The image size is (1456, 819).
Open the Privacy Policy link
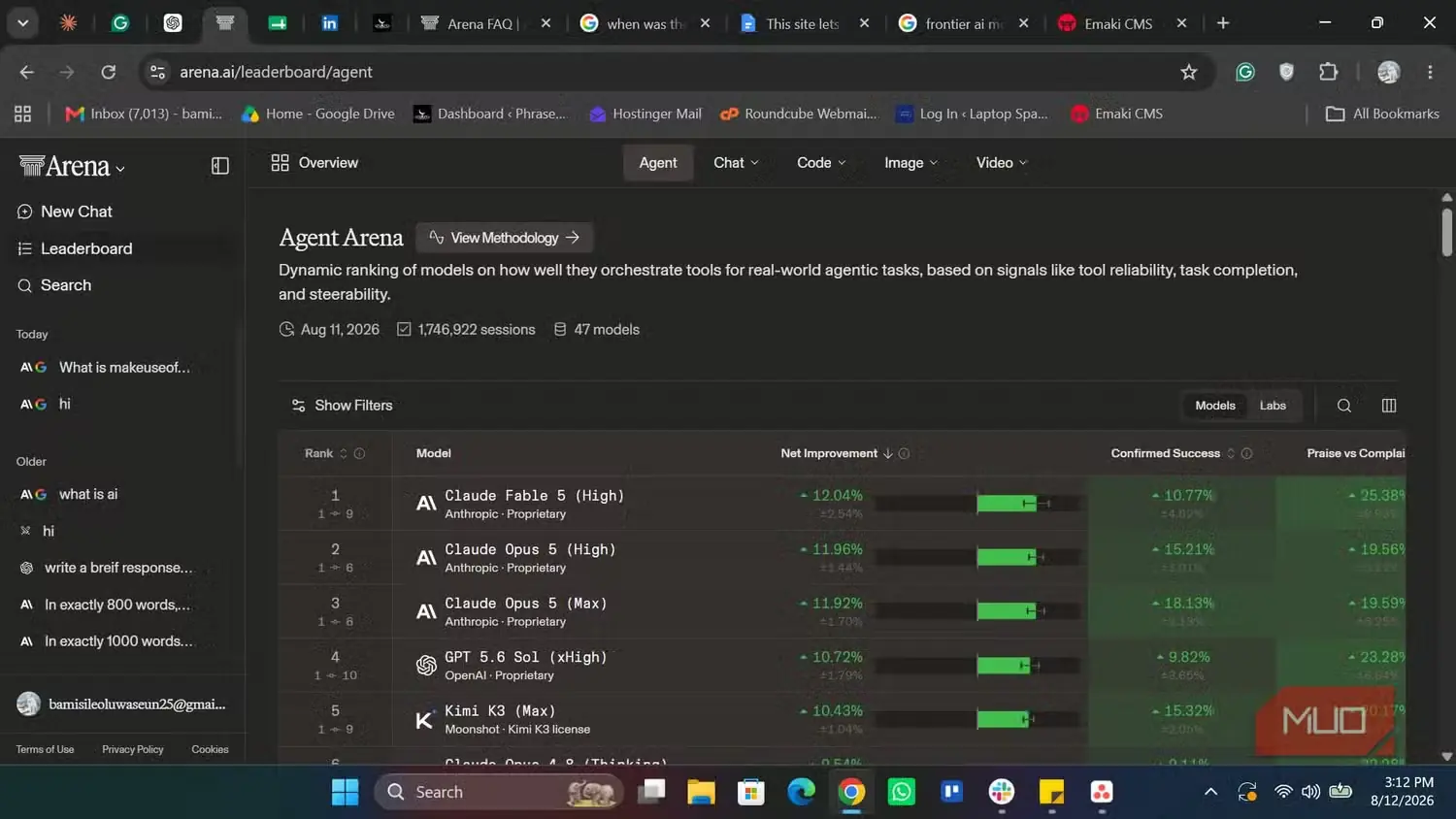coord(133,749)
